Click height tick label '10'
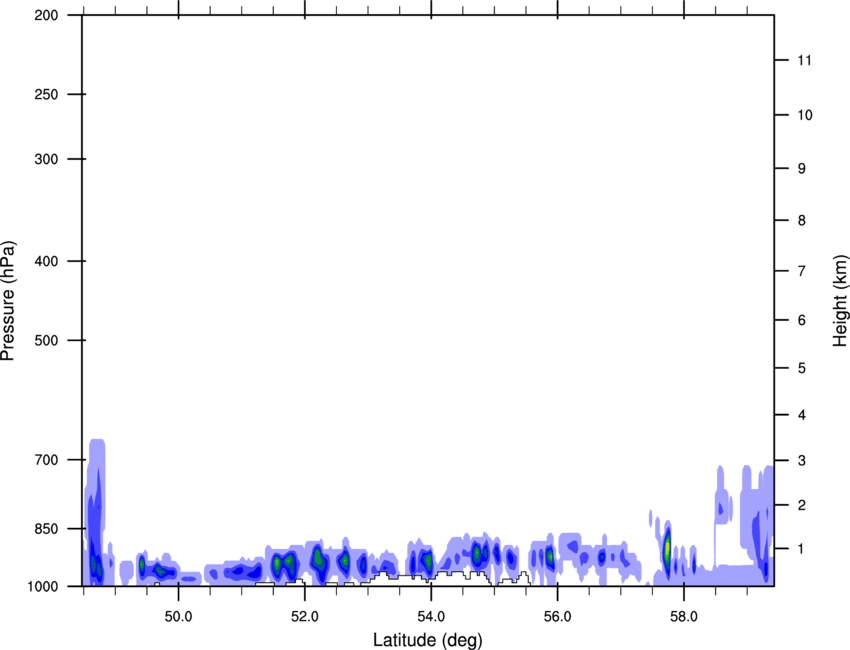This screenshot has width=850, height=650. point(804,115)
